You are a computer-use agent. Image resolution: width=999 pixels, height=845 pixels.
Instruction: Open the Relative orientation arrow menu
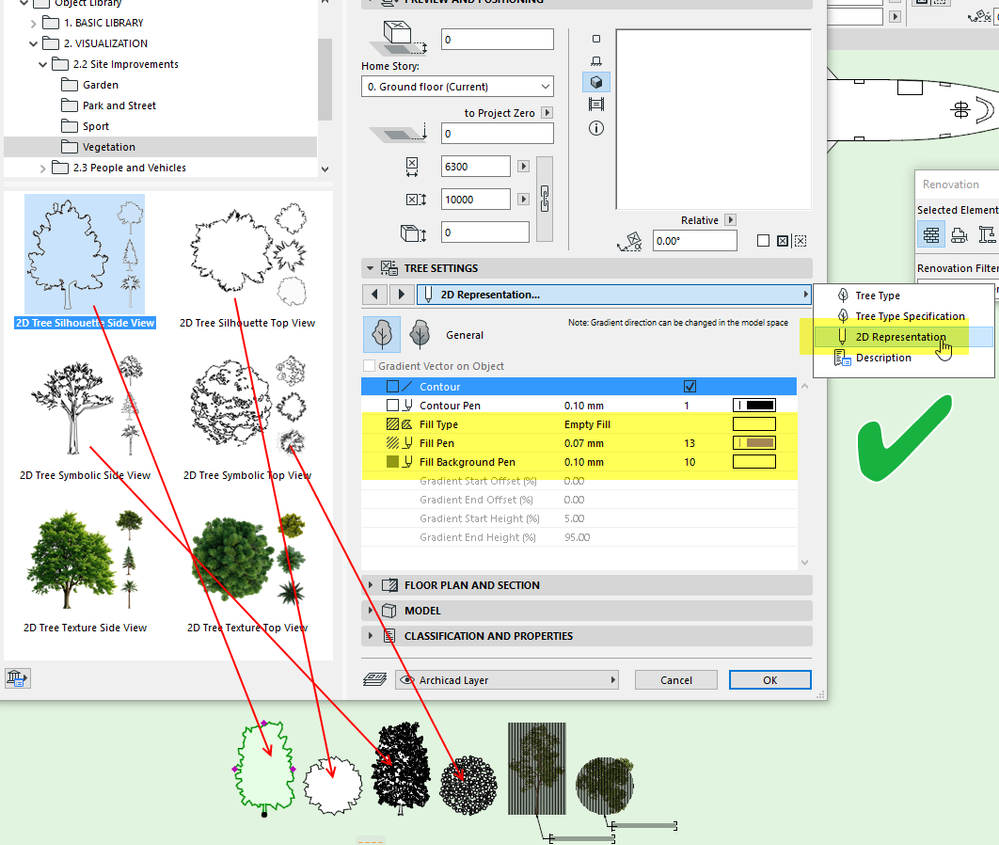730,220
